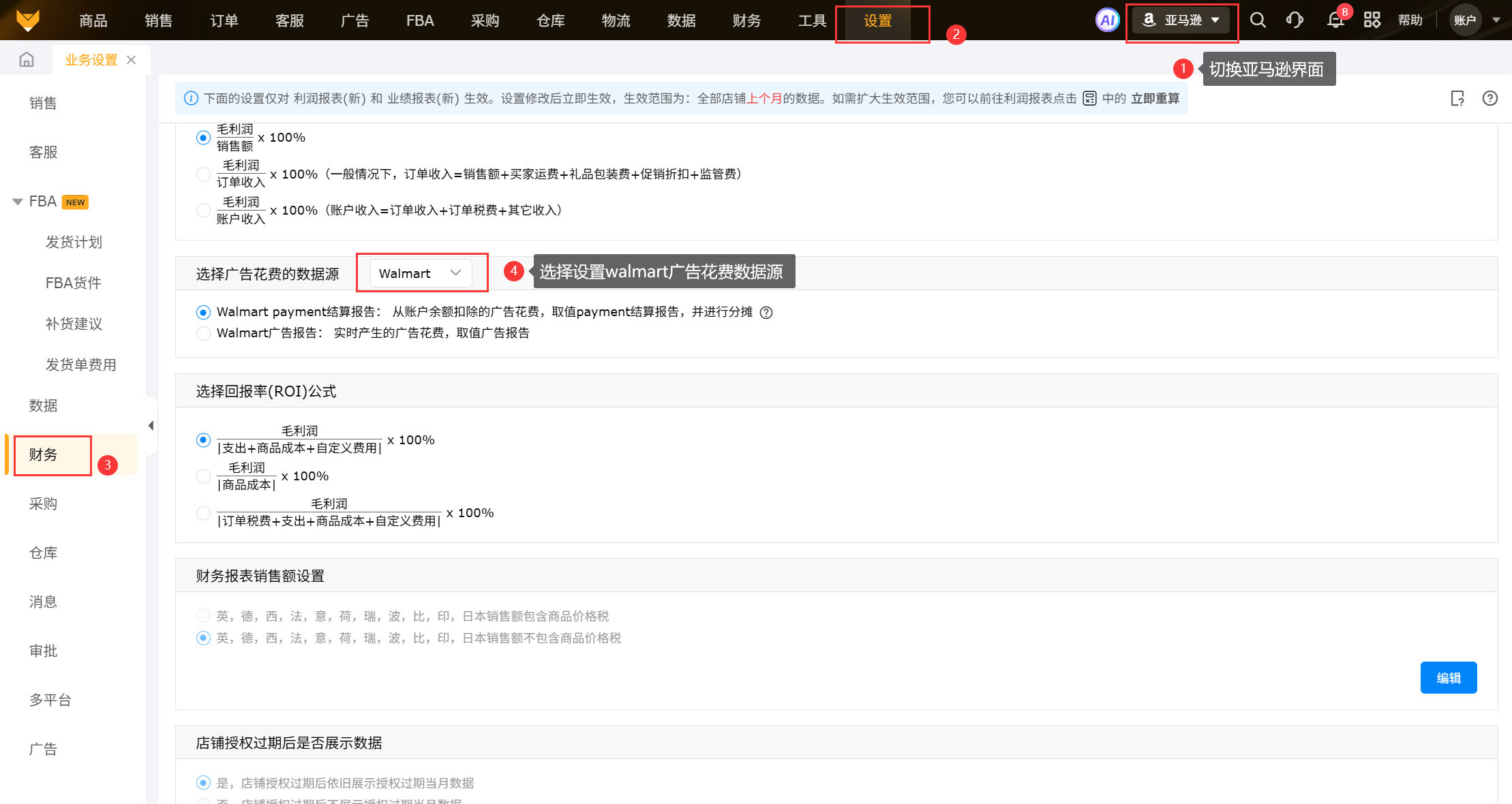Click the recalculate icon in info banner
This screenshot has height=804, width=1512.
[1089, 99]
